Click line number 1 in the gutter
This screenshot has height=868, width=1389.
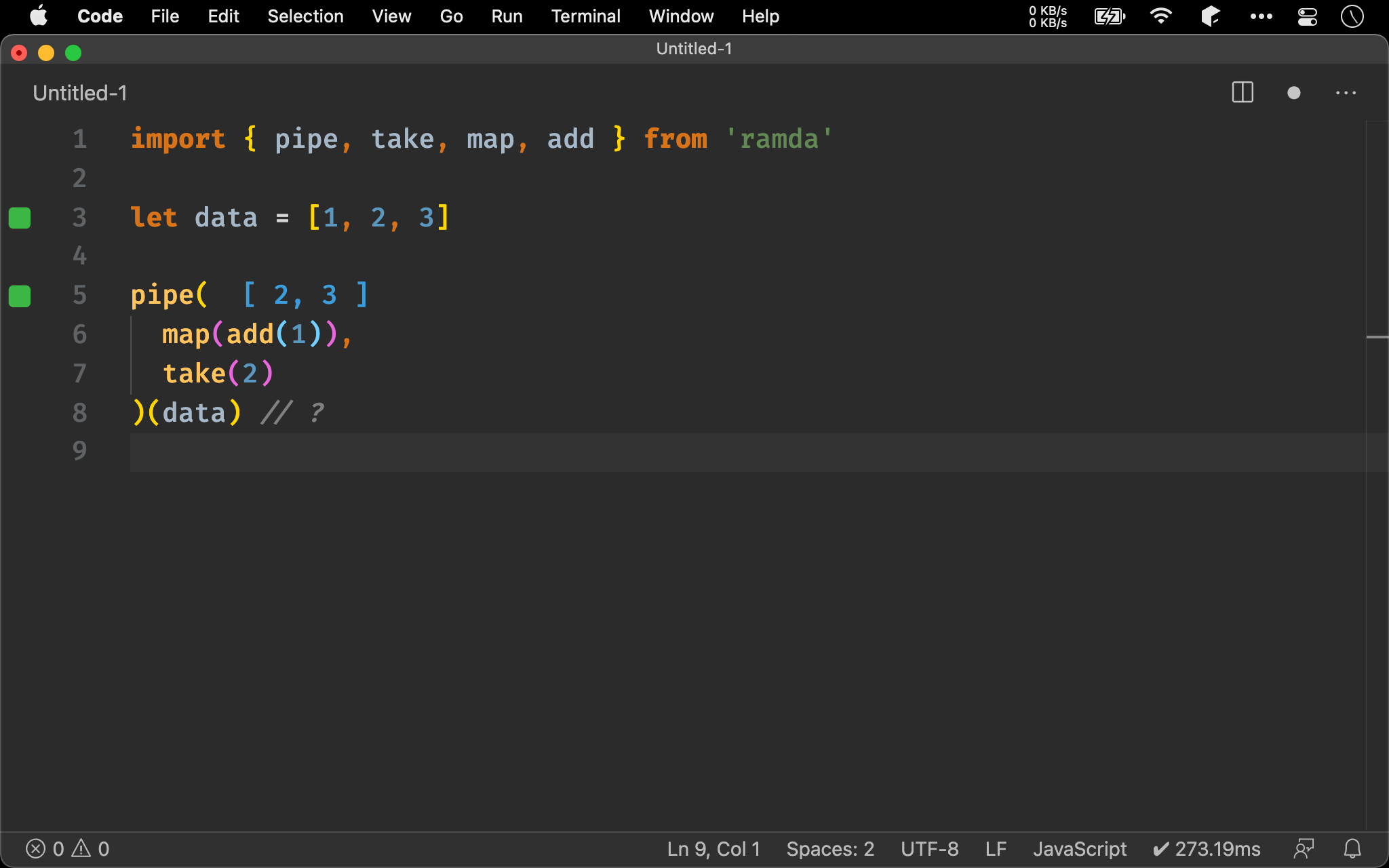[79, 139]
